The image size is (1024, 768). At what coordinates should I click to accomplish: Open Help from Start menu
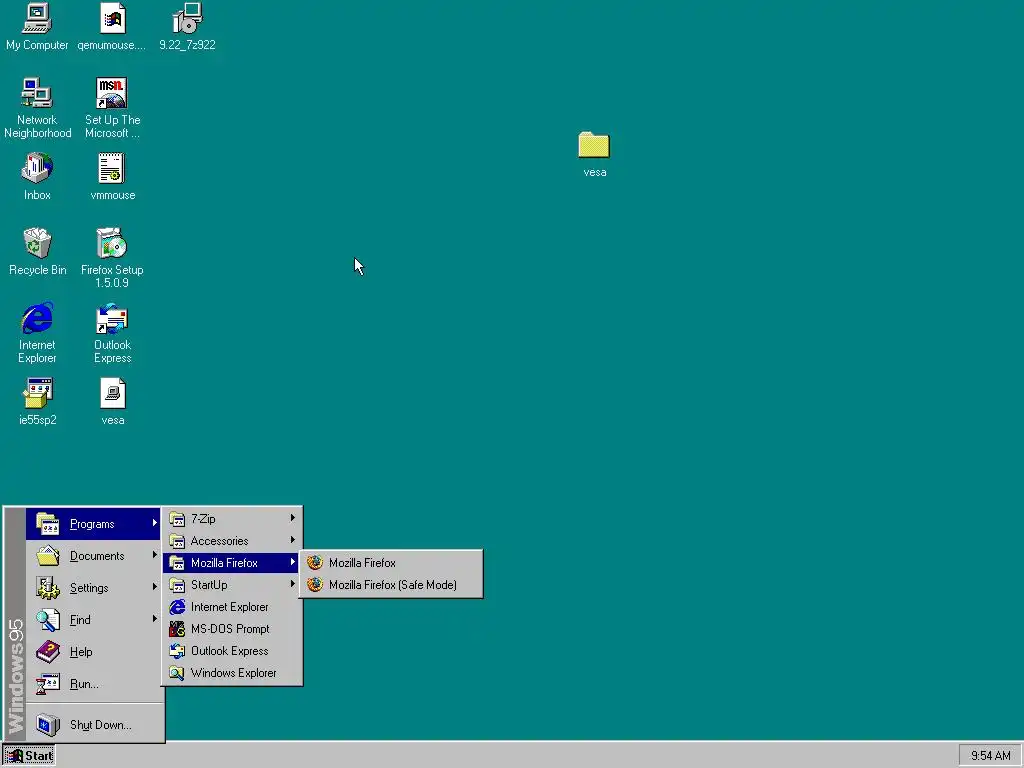[94, 652]
